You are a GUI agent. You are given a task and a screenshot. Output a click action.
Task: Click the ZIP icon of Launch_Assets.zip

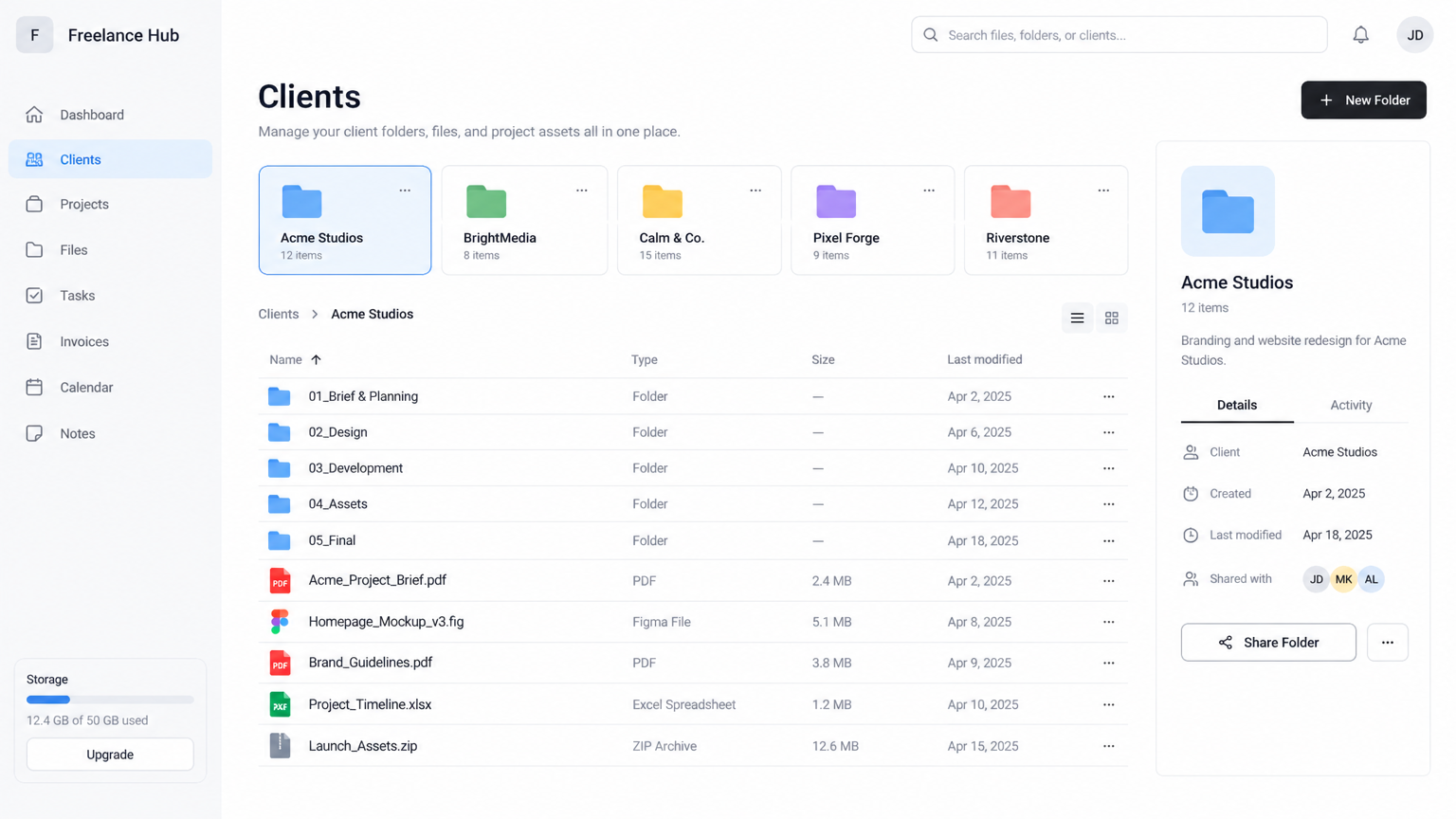(280, 746)
